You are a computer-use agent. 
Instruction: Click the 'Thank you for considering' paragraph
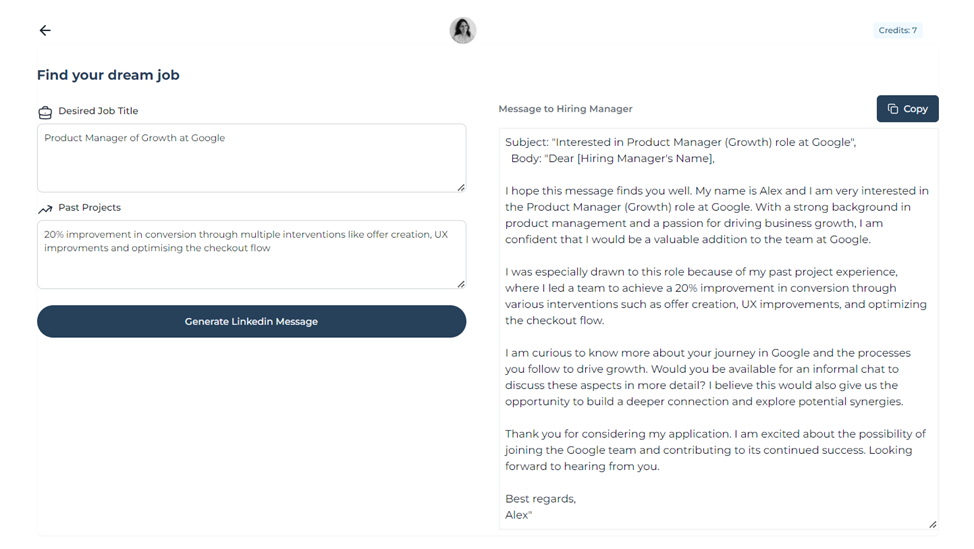tap(715, 450)
